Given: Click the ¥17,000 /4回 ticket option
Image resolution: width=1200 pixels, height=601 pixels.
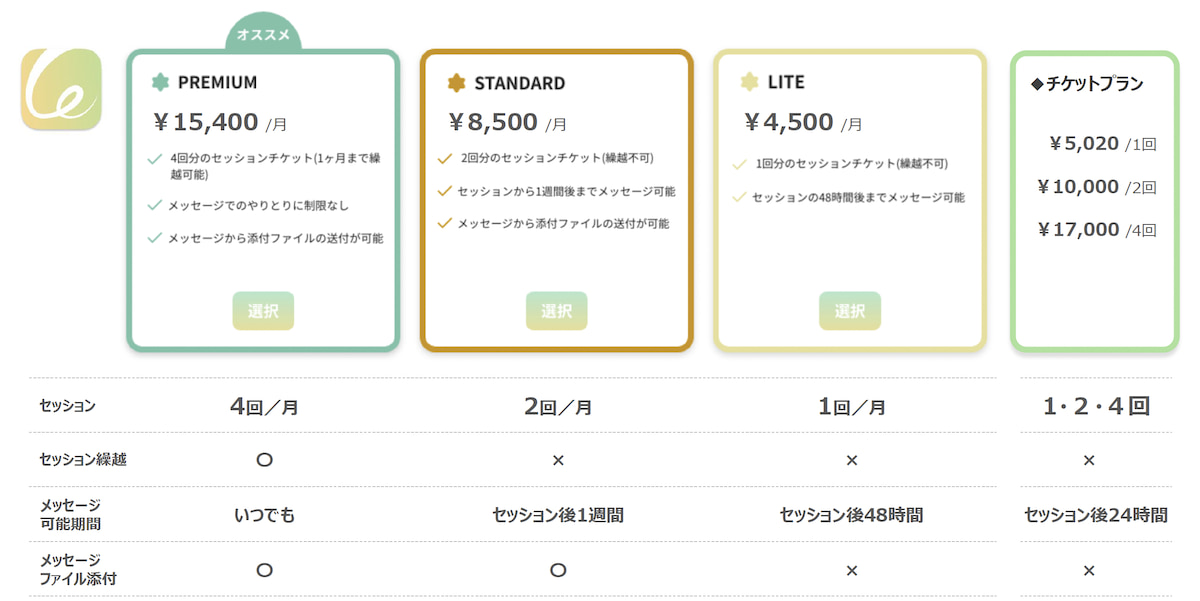Looking at the screenshot, I should tap(1096, 229).
